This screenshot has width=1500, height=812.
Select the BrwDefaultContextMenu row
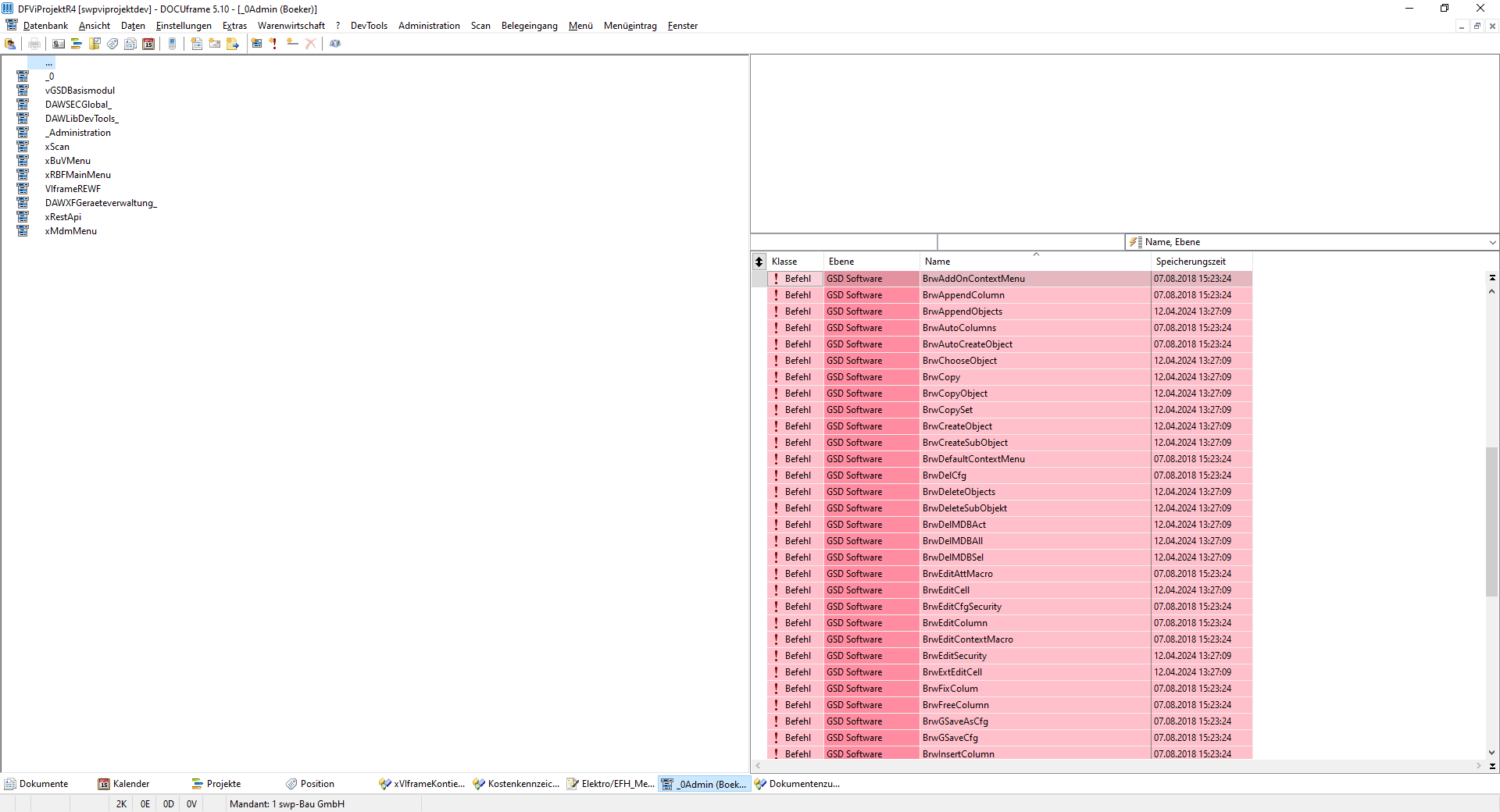(x=1009, y=459)
